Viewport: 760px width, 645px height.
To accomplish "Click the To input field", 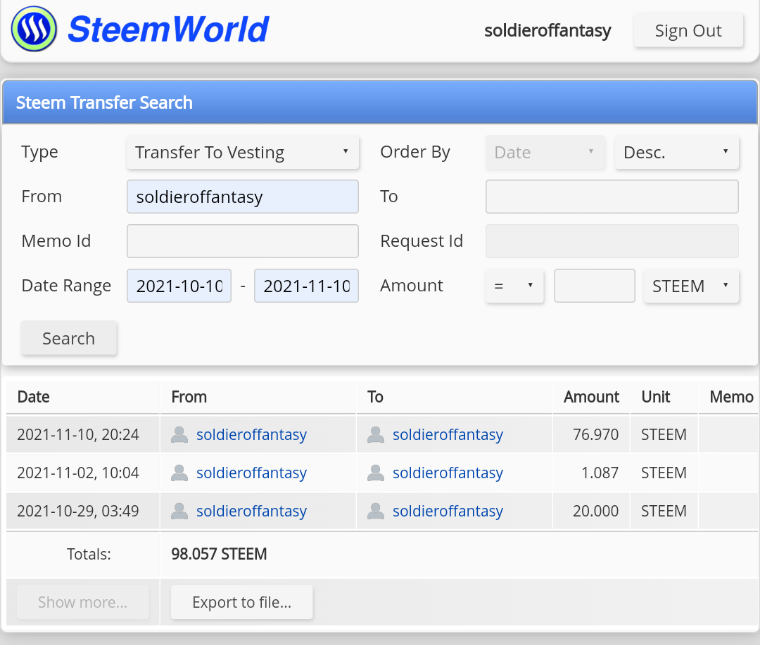I will [612, 197].
